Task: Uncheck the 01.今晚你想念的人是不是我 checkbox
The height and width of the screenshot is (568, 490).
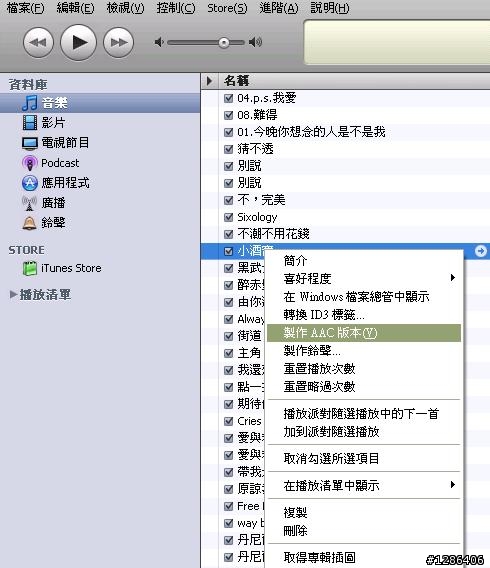Action: pos(228,132)
